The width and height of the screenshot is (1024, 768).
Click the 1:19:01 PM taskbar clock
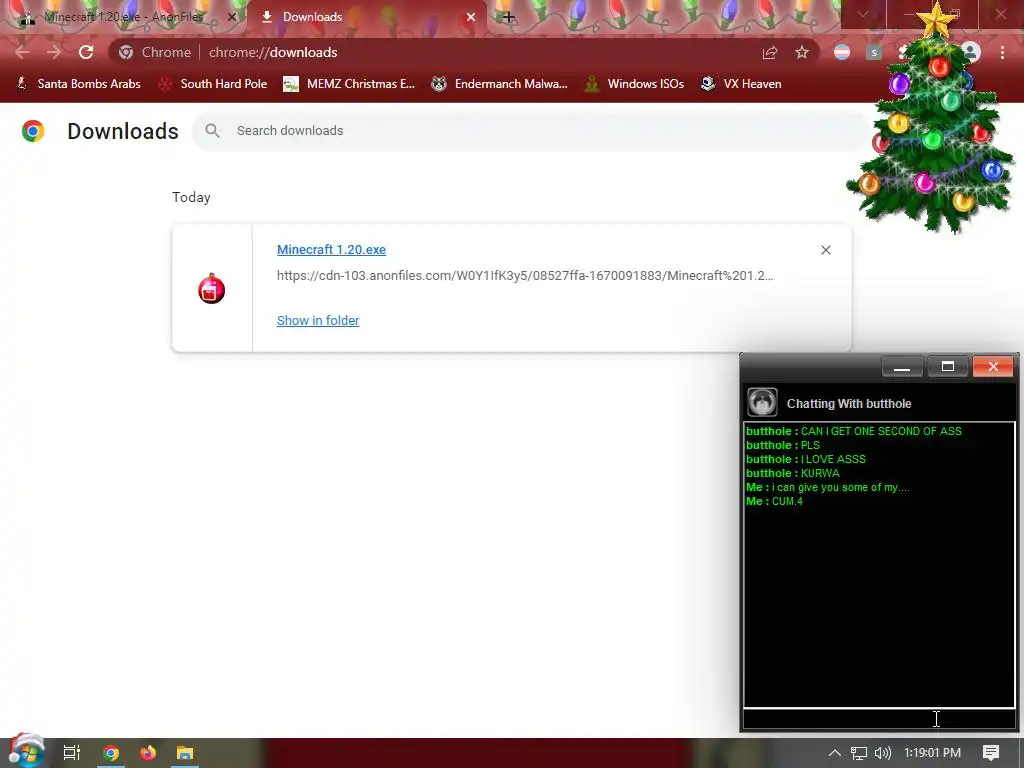(x=933, y=753)
